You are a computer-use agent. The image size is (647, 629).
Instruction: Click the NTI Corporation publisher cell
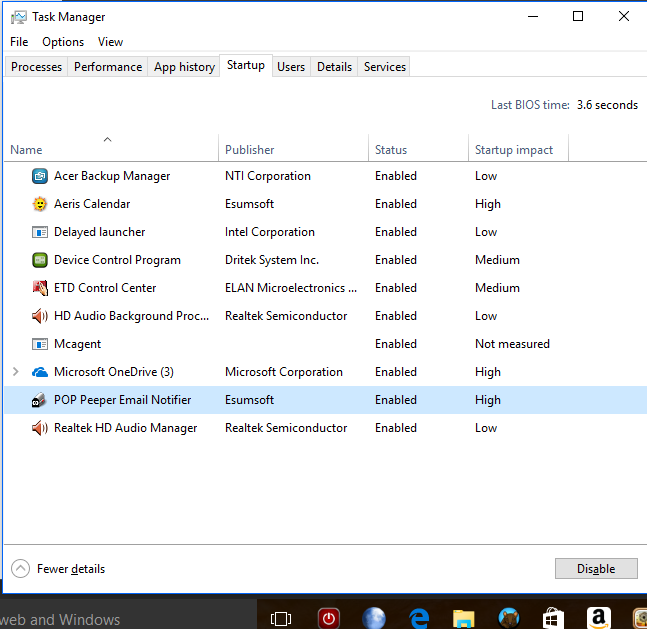[267, 176]
